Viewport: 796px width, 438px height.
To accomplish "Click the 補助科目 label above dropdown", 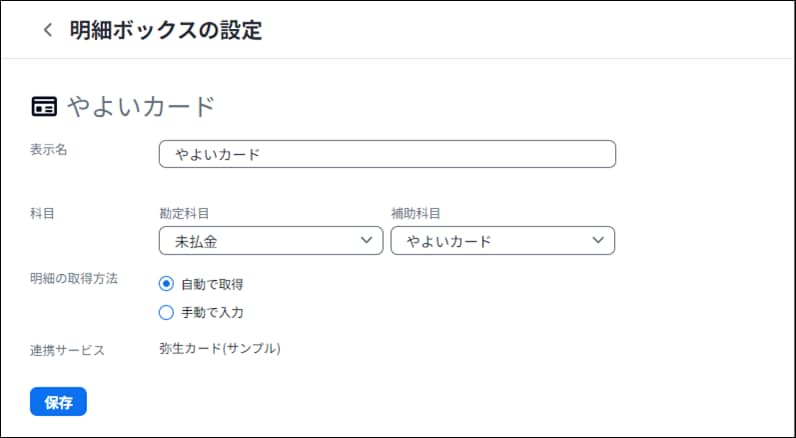I will pyautogui.click(x=416, y=214).
